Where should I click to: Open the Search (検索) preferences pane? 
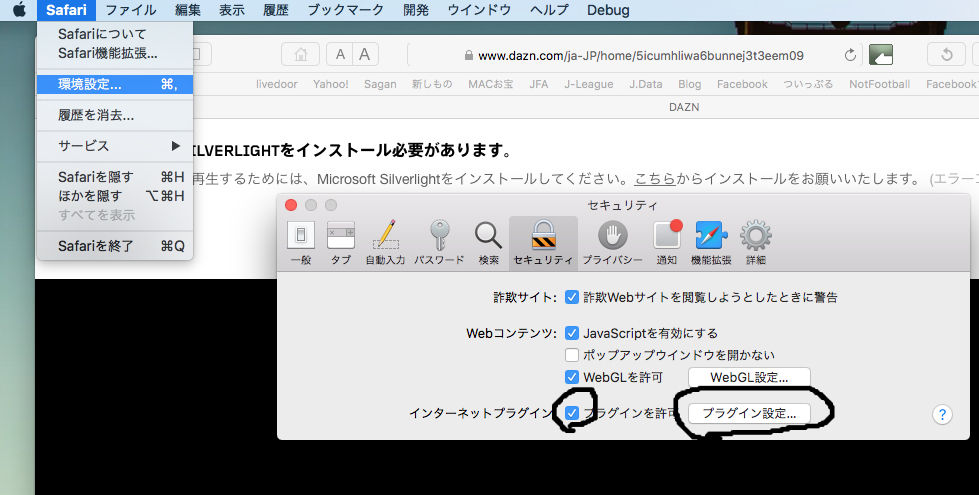pos(488,243)
